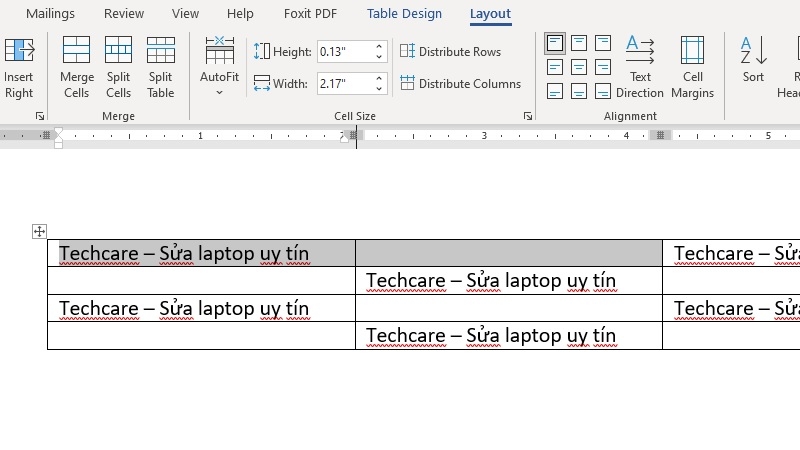
Task: Click second-row middle Techcare cell text
Action: pyautogui.click(x=491, y=281)
